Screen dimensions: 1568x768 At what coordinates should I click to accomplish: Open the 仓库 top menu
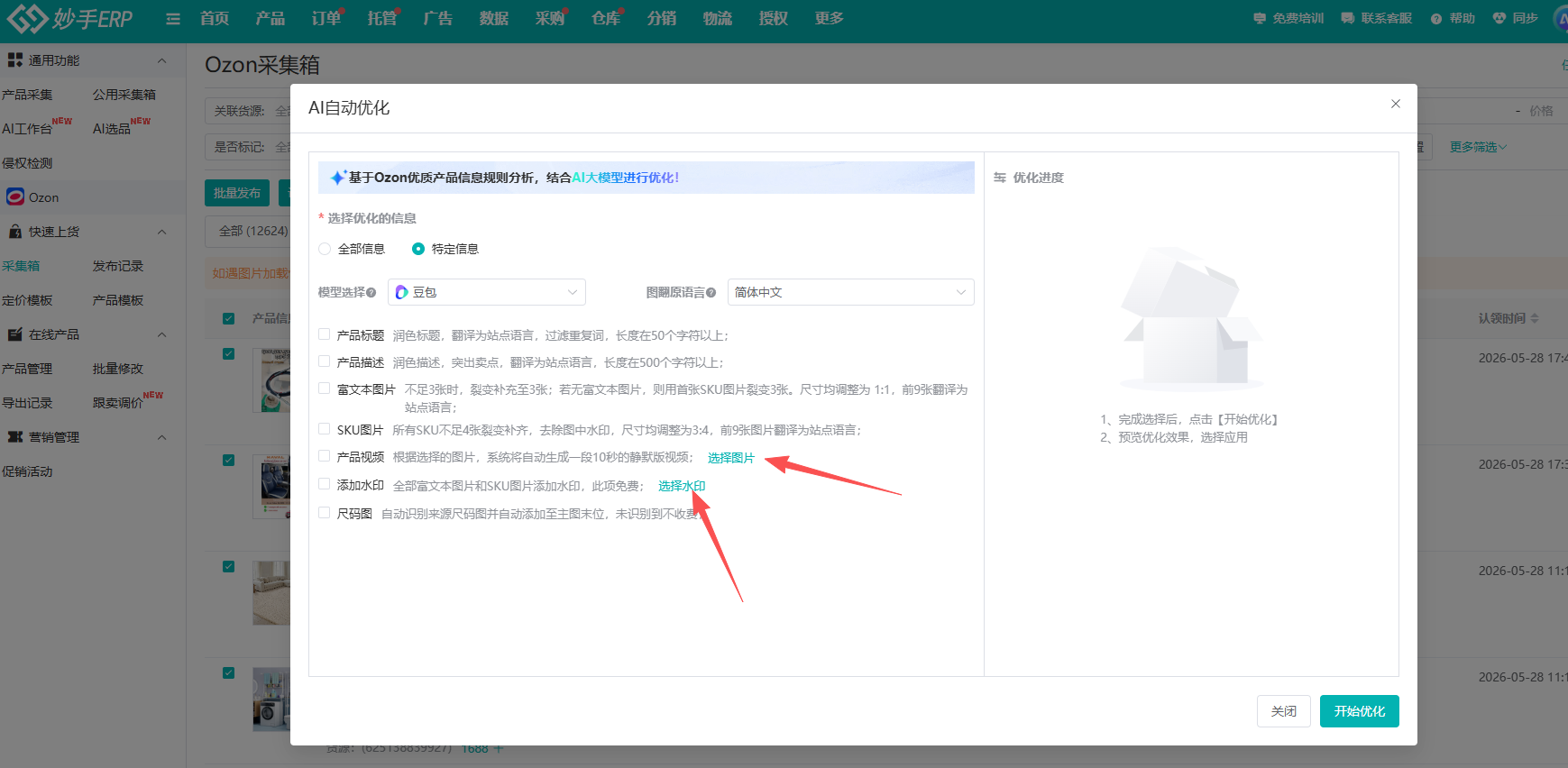coord(606,18)
